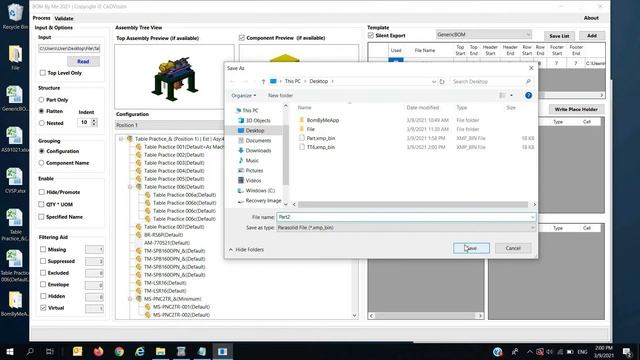Enable Specified Name checkbox
This screenshot has height=360, width=640.
42,217
